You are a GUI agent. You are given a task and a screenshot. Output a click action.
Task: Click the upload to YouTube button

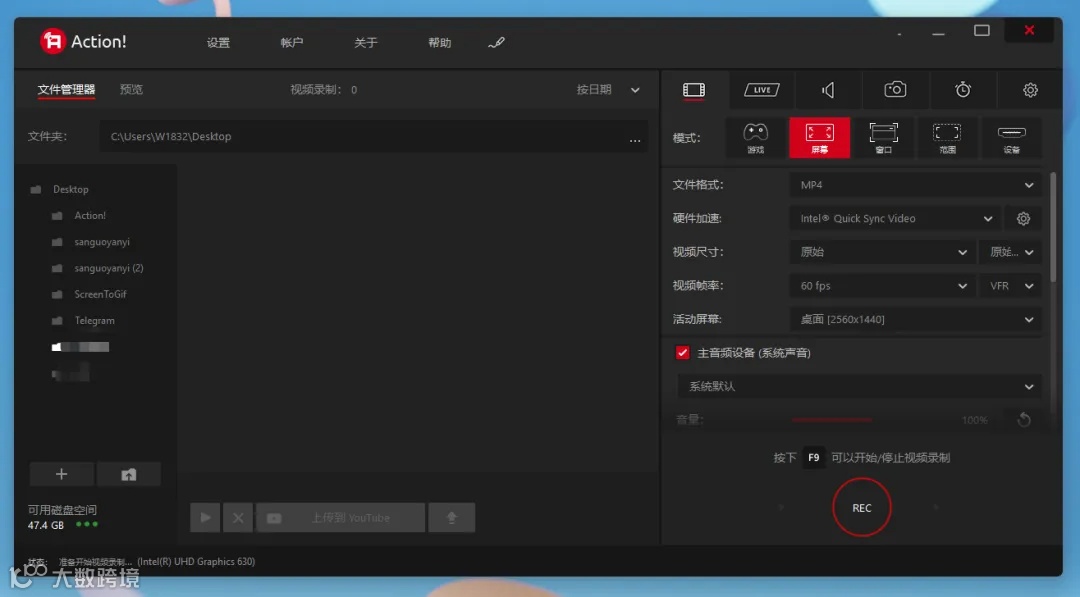click(341, 518)
